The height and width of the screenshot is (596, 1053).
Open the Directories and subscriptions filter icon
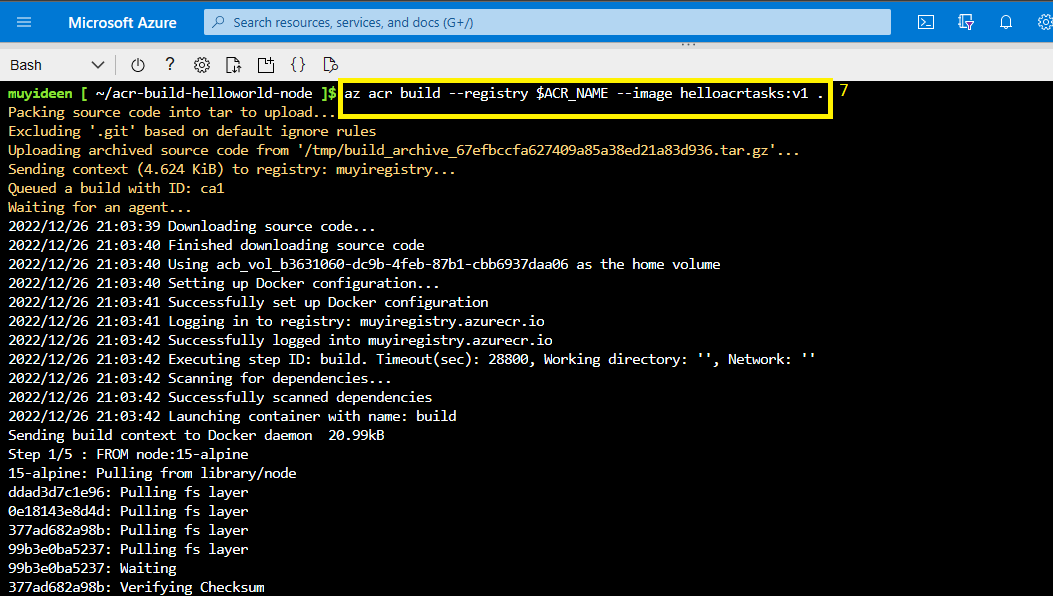click(966, 22)
